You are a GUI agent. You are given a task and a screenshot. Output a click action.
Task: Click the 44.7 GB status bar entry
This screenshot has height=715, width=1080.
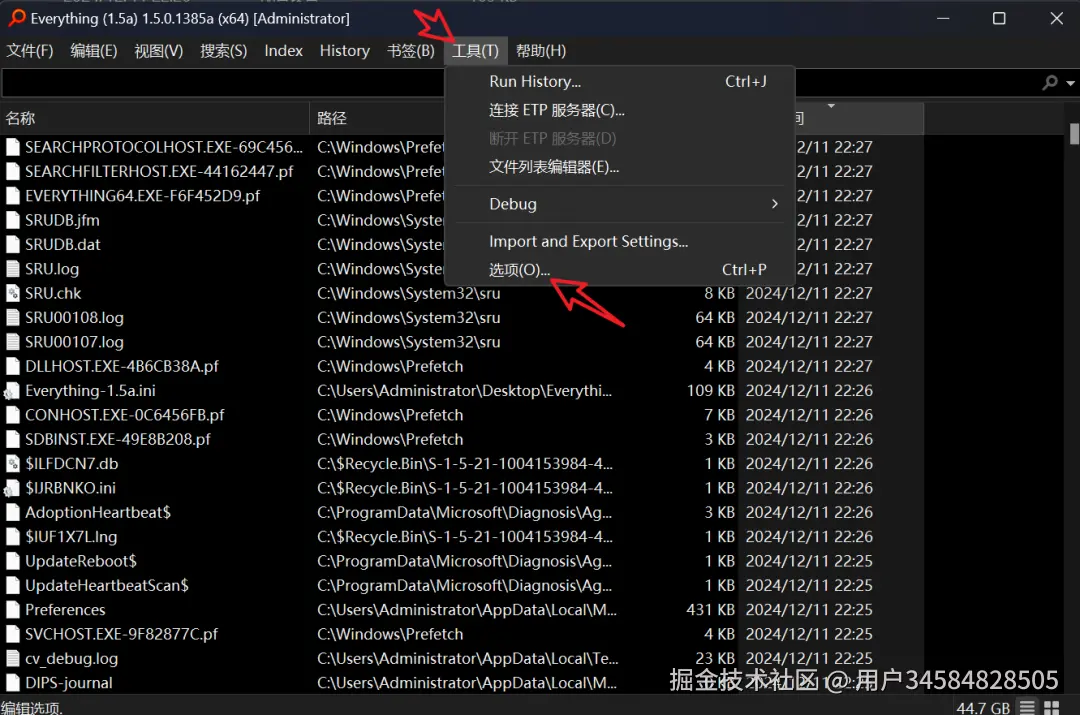[983, 708]
